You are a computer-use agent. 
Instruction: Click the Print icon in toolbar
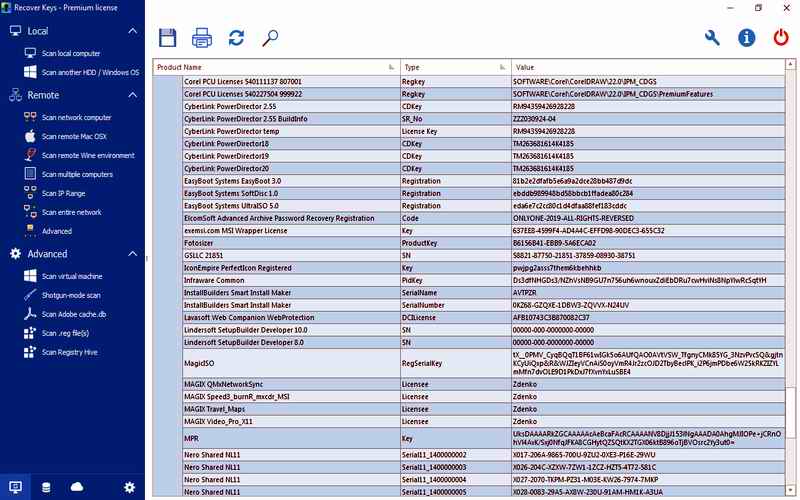point(202,38)
